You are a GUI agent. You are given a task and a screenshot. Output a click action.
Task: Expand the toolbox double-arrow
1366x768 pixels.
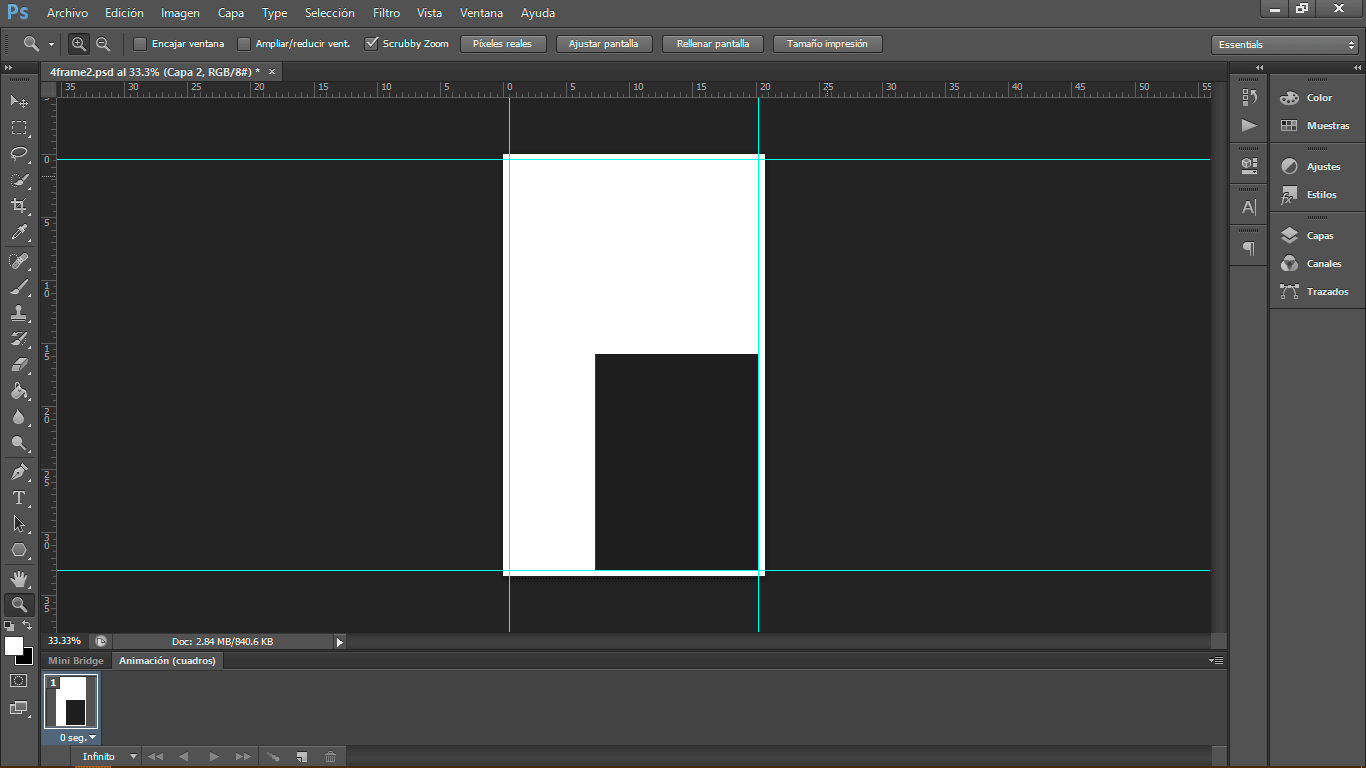(x=8, y=68)
